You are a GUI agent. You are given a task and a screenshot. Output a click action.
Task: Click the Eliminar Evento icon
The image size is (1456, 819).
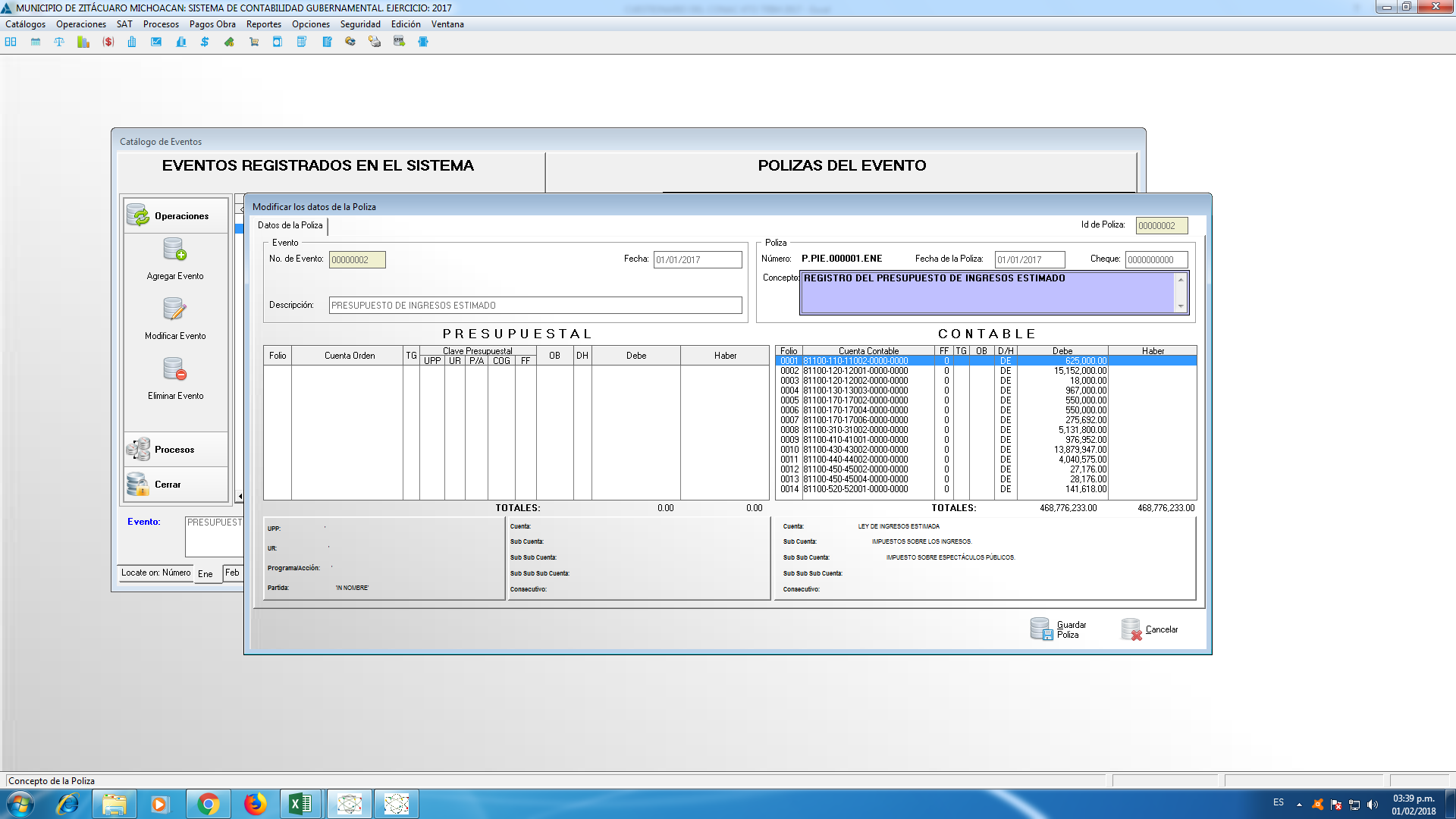pyautogui.click(x=175, y=369)
